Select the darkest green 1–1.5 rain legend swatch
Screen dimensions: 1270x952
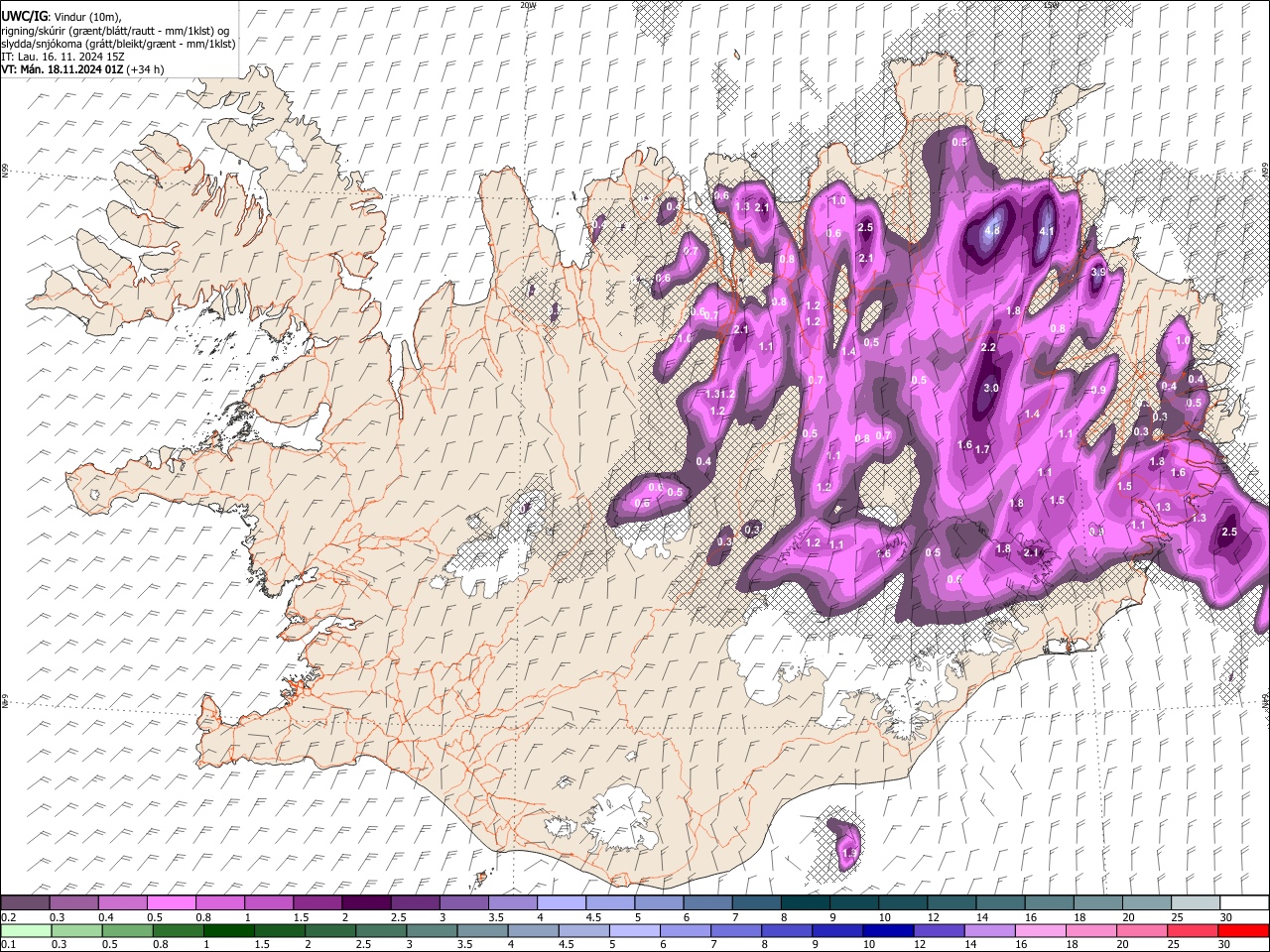(228, 930)
